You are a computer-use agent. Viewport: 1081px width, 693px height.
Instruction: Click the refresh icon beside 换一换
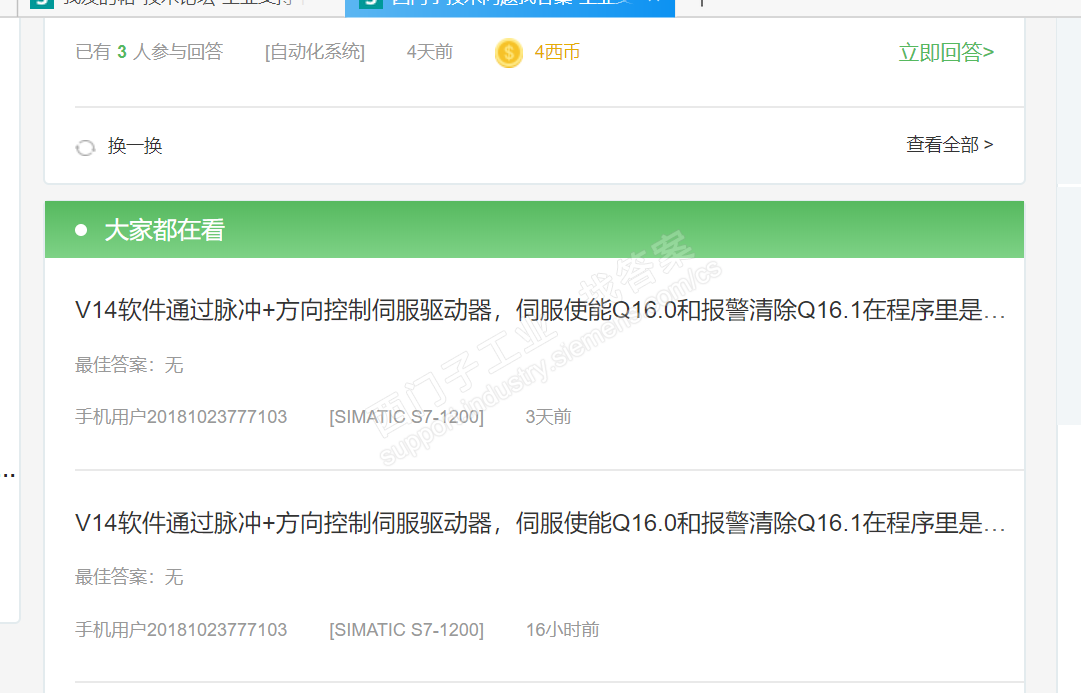coord(85,148)
